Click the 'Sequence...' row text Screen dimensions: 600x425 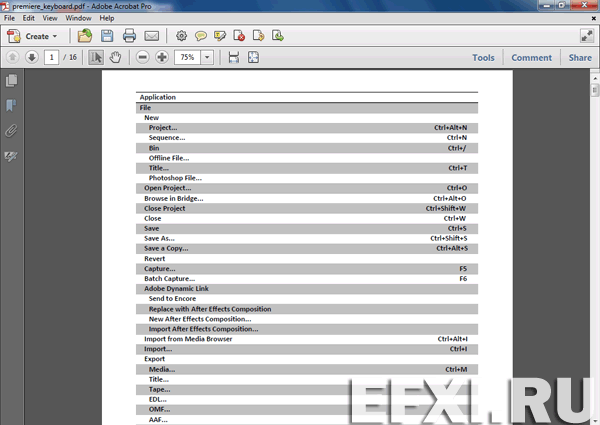(167, 138)
